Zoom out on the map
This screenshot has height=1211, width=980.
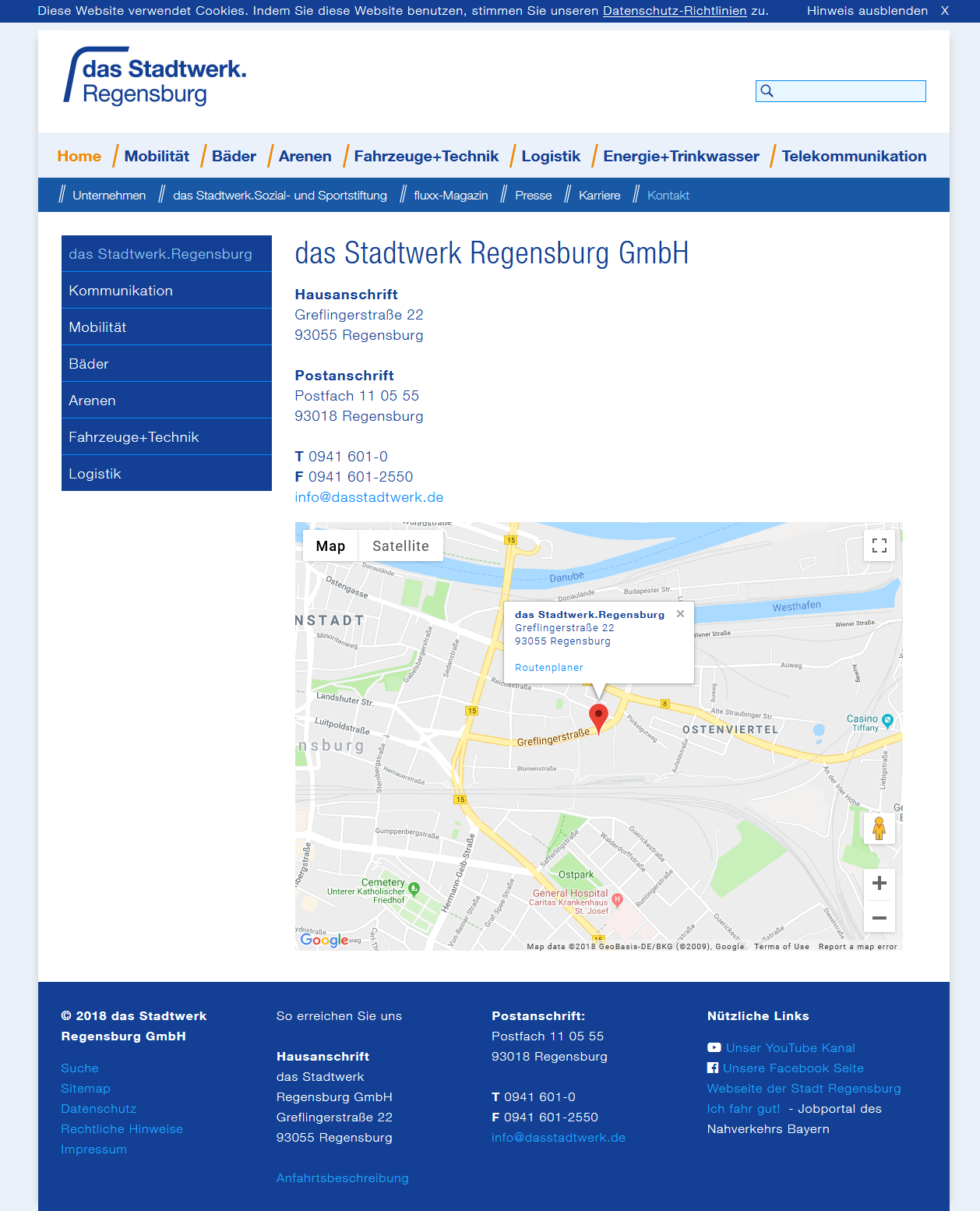[880, 917]
